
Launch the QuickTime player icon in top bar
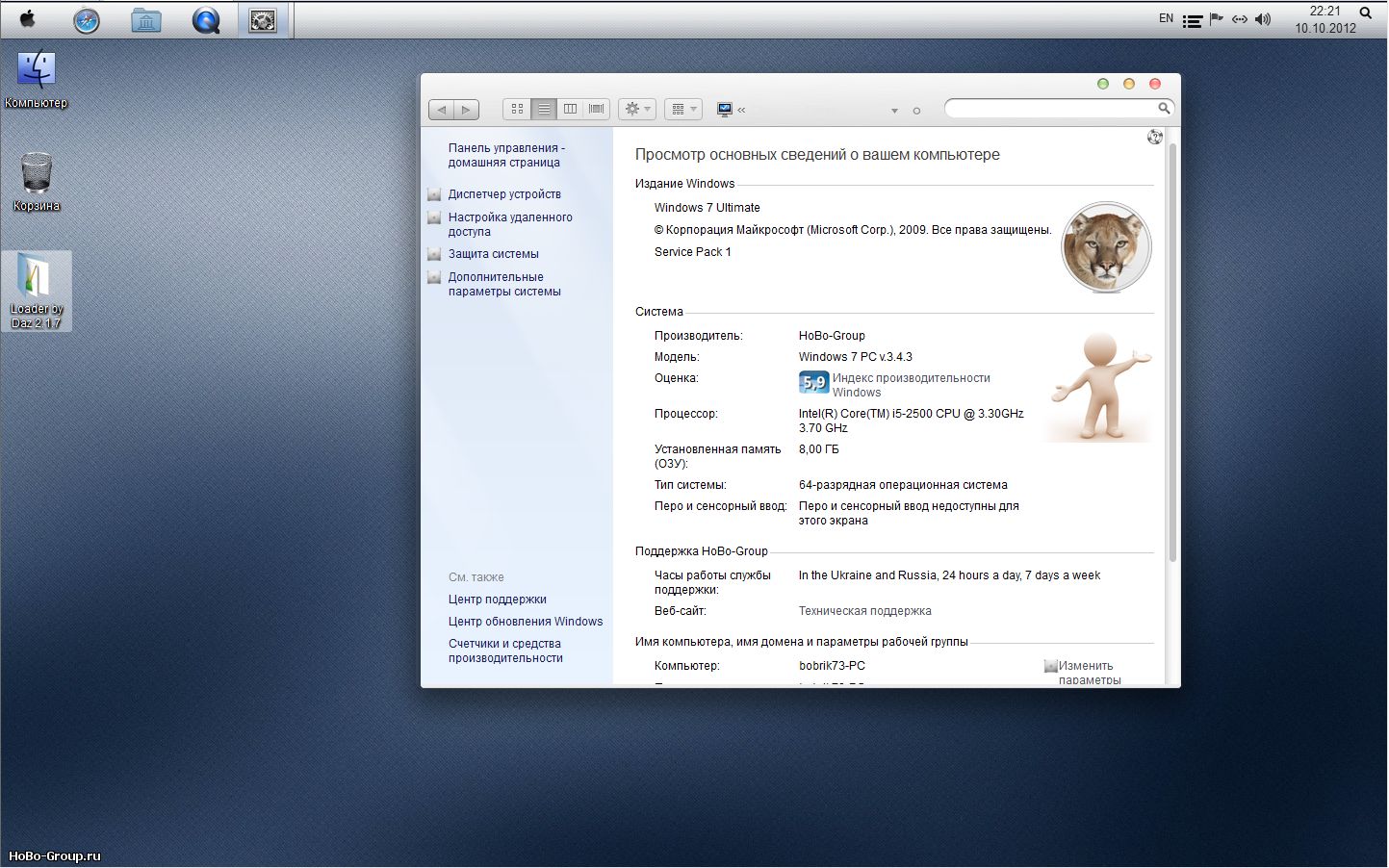click(x=206, y=20)
